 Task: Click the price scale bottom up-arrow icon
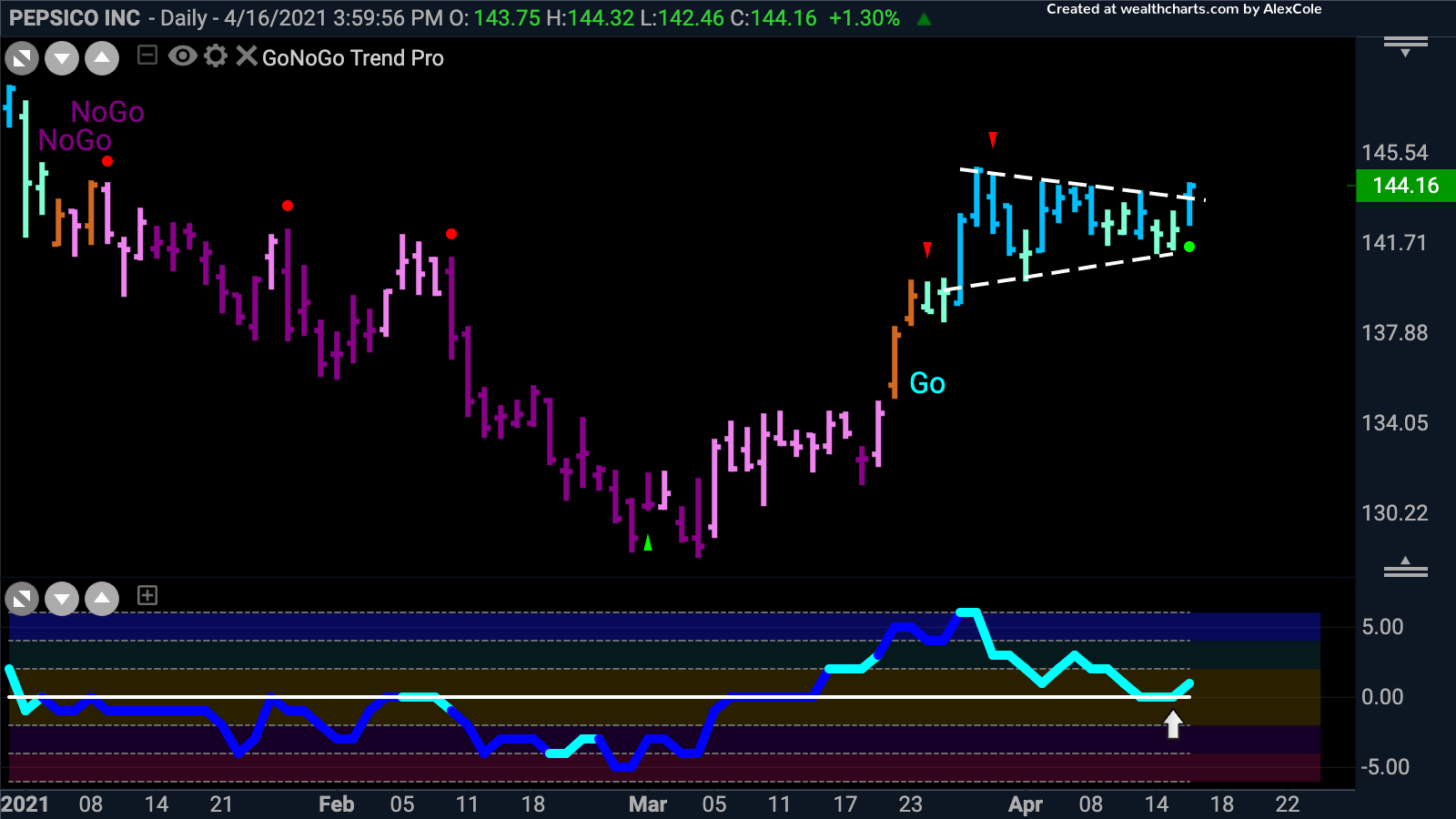pyautogui.click(x=1406, y=567)
